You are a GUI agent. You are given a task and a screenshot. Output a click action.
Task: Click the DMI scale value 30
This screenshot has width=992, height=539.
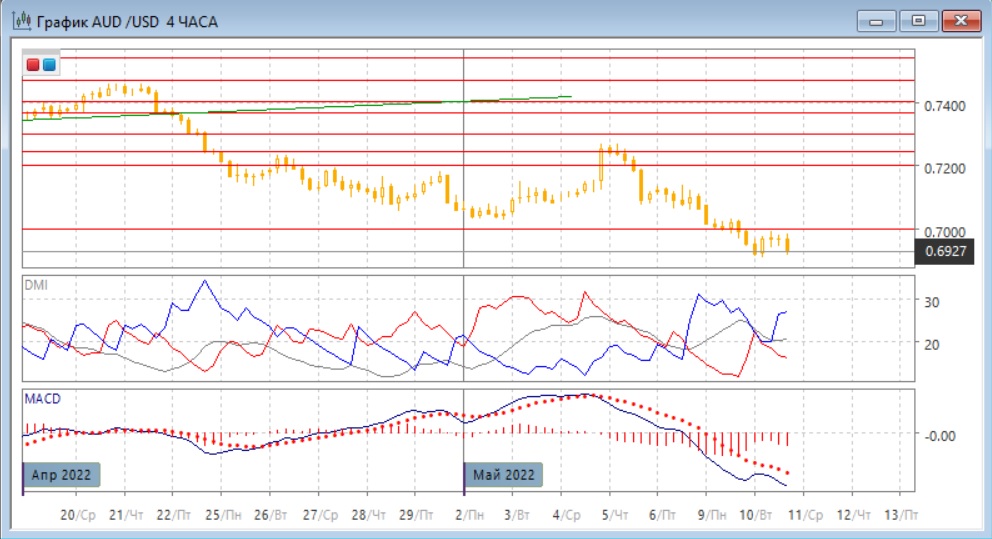tap(931, 301)
